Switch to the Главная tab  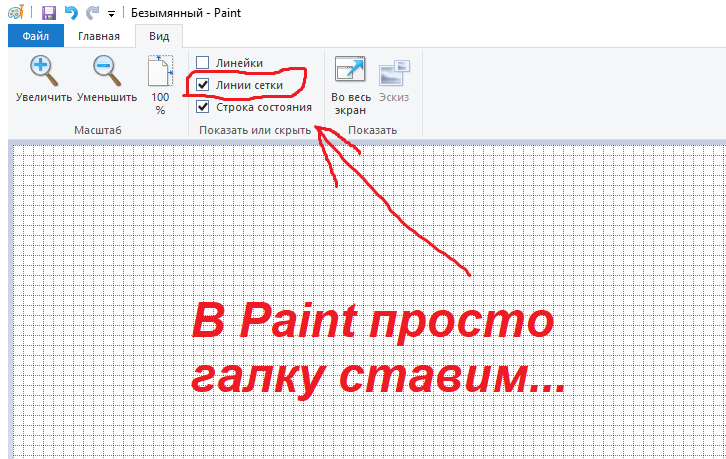pyautogui.click(x=99, y=36)
